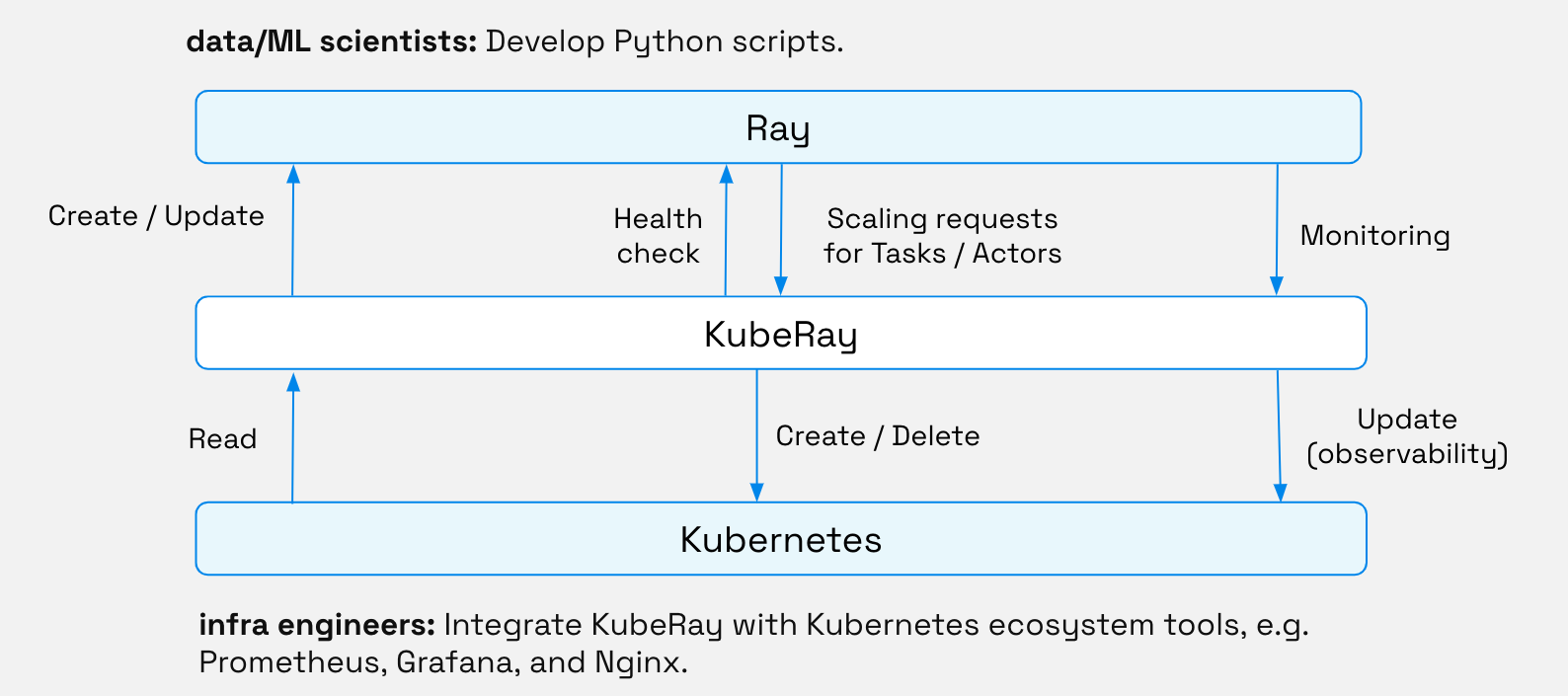Image resolution: width=1568 pixels, height=696 pixels.
Task: Click the 'data/ML scientists:' heading text
Action: pos(332,41)
